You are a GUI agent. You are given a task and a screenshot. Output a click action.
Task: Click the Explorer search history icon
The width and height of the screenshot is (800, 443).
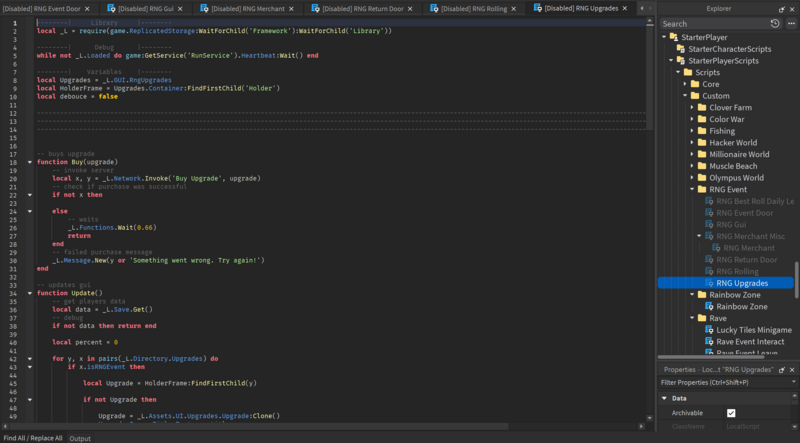776,23
